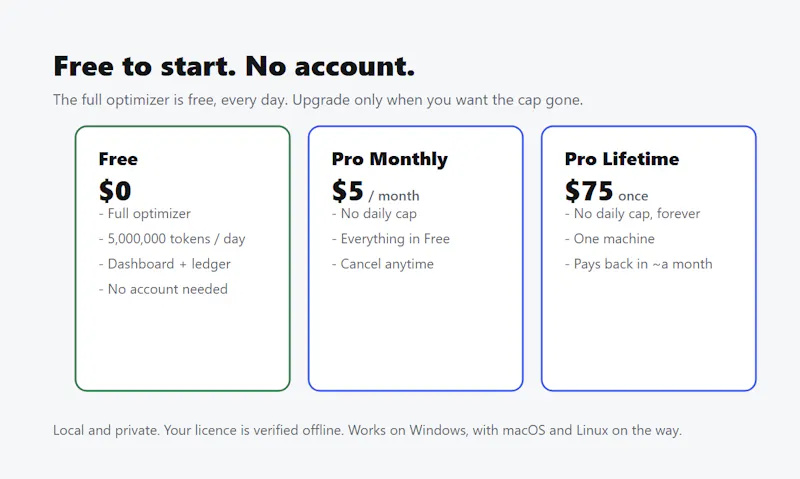This screenshot has height=479, width=800.
Task: Click the $0 price label
Action: (x=115, y=191)
